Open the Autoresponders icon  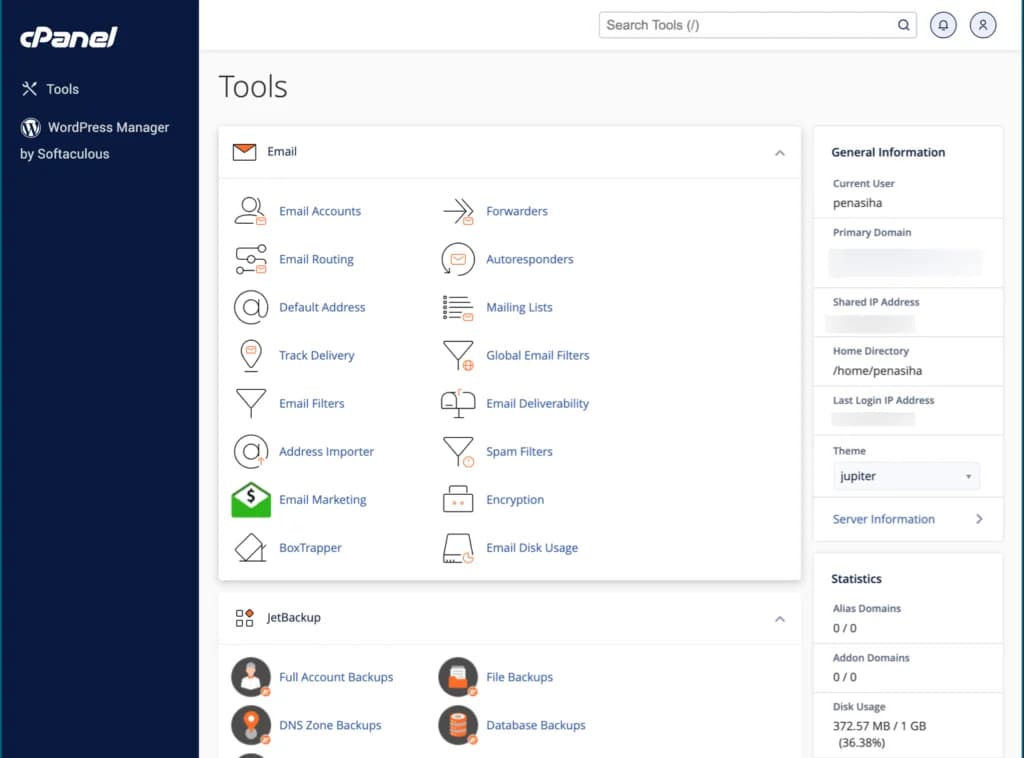457,259
